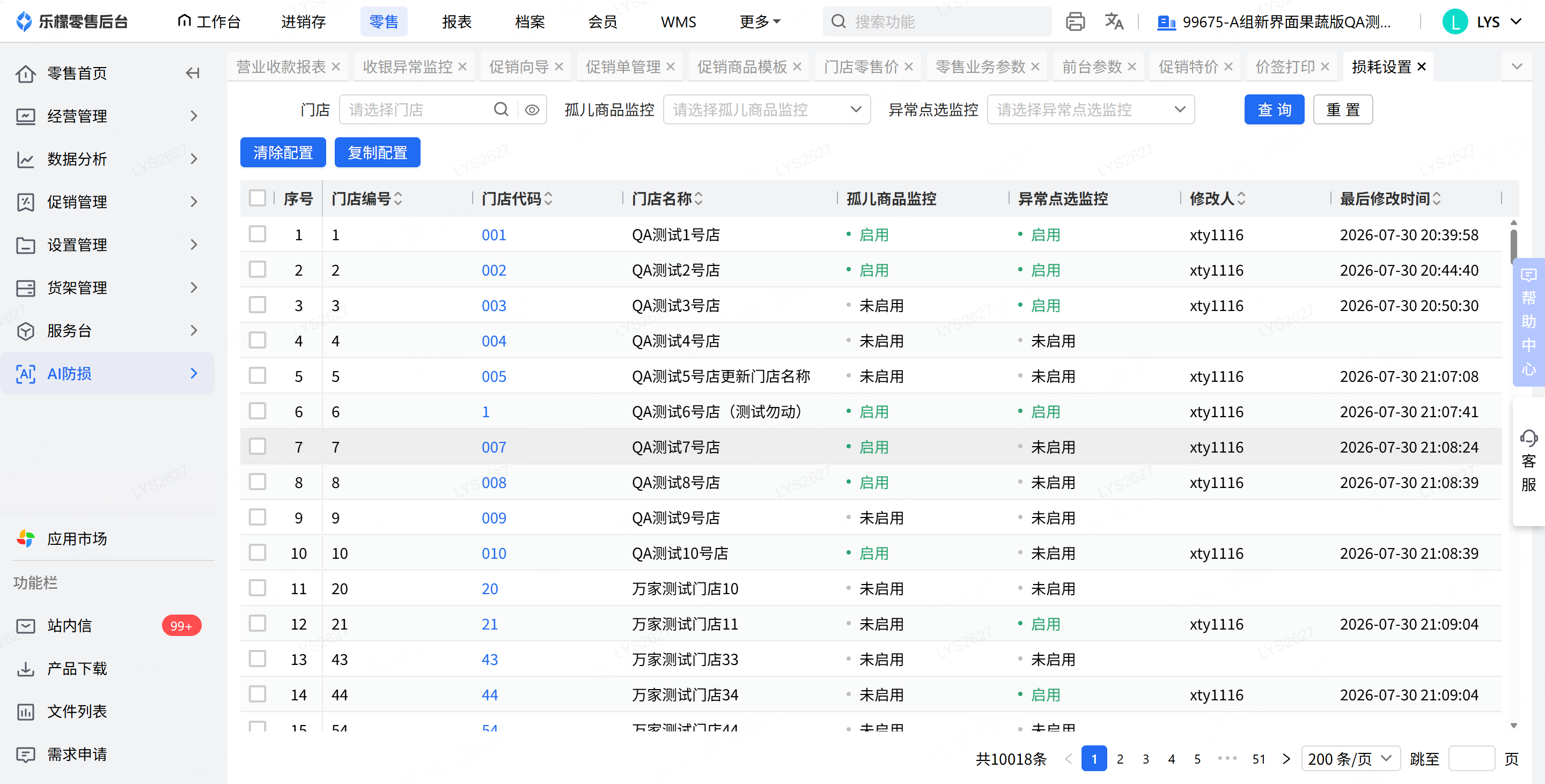Image resolution: width=1545 pixels, height=784 pixels.
Task: Close the 损耗设置 tab
Action: (1421, 66)
